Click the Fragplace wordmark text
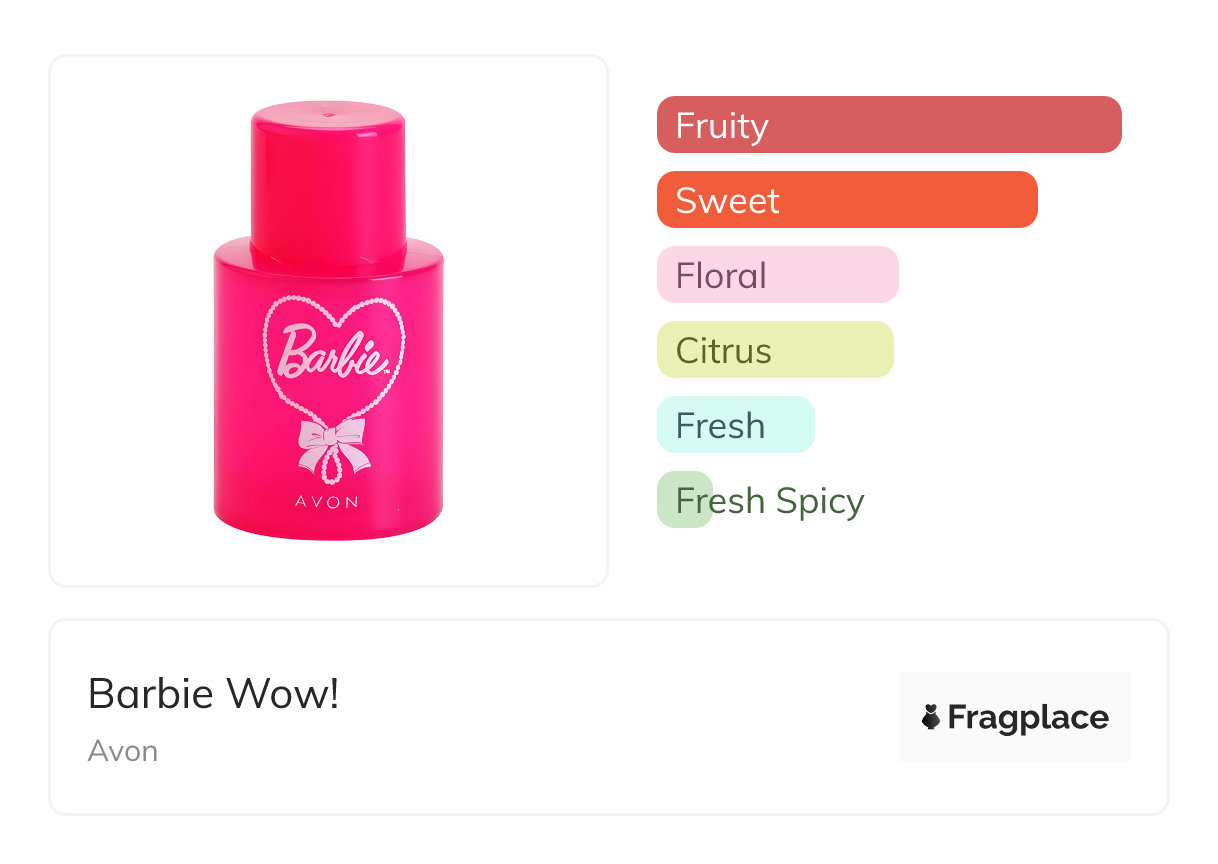Screen dimensions: 1218x864 [1028, 718]
